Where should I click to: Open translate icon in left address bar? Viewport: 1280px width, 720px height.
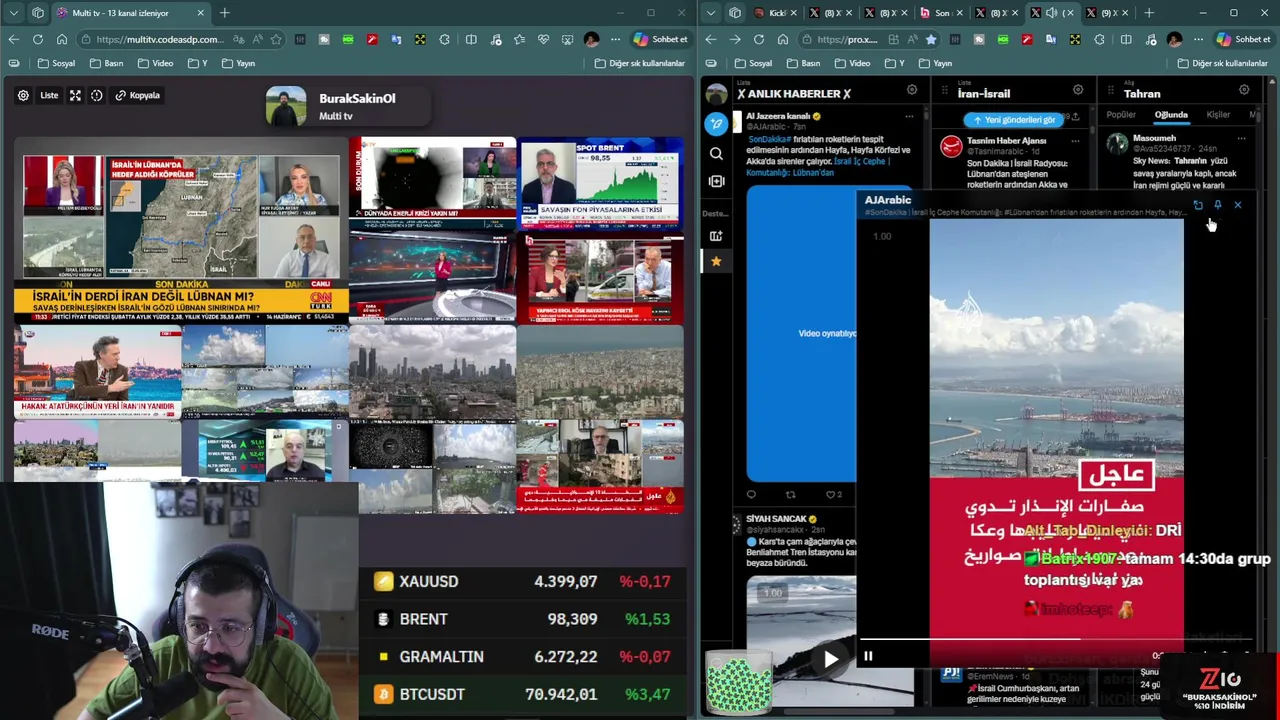238,39
